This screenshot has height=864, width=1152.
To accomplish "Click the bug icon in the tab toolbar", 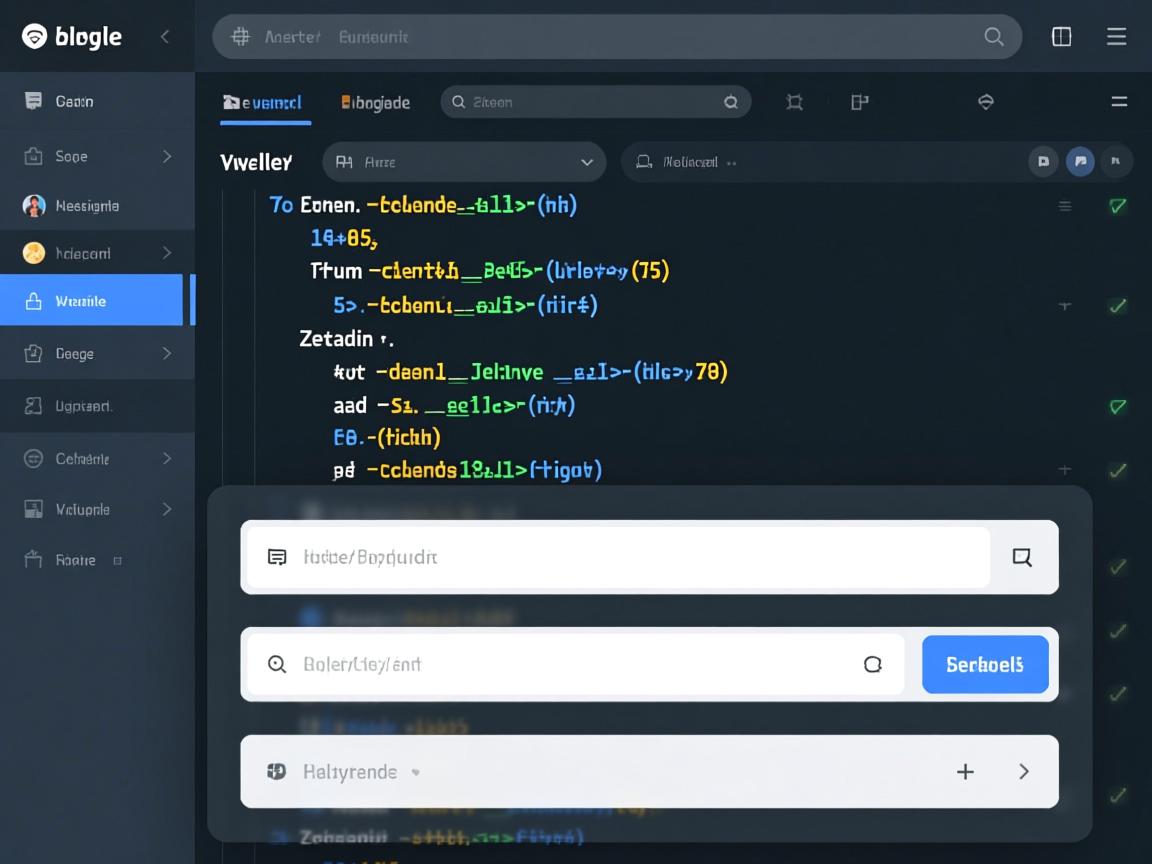I will (794, 102).
